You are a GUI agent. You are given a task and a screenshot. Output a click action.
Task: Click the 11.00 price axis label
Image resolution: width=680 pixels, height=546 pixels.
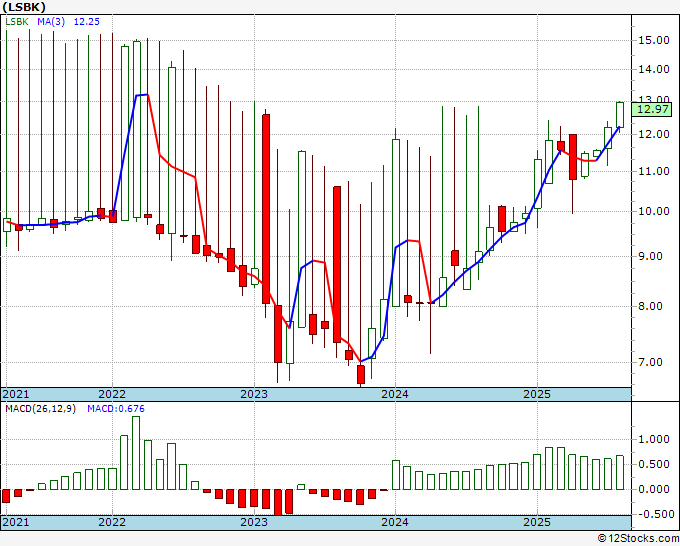coord(654,171)
